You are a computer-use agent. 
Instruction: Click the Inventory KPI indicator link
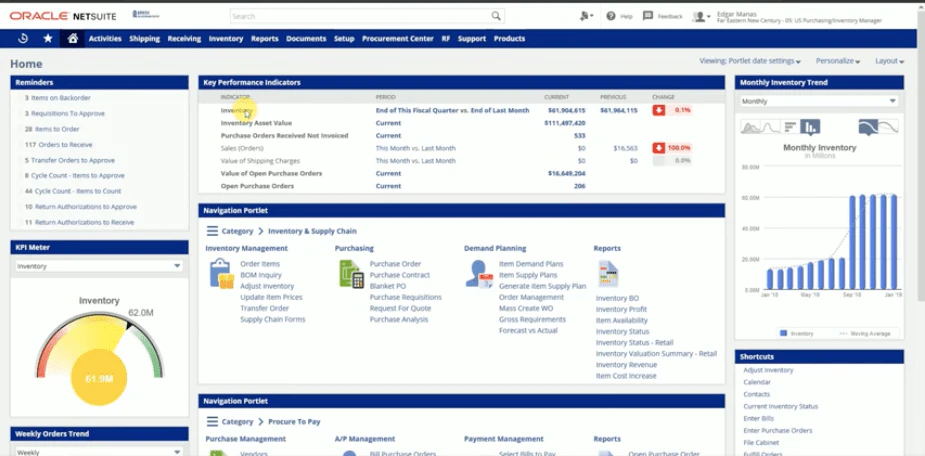tap(237, 110)
